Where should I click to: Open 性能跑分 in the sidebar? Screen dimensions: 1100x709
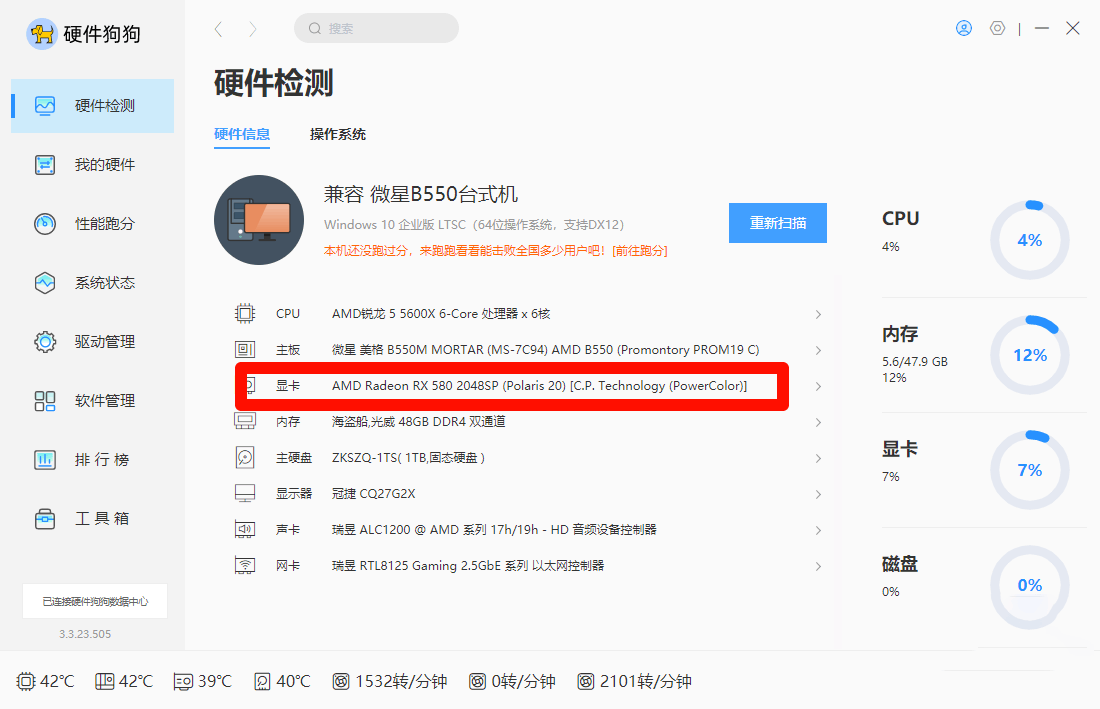tap(93, 224)
